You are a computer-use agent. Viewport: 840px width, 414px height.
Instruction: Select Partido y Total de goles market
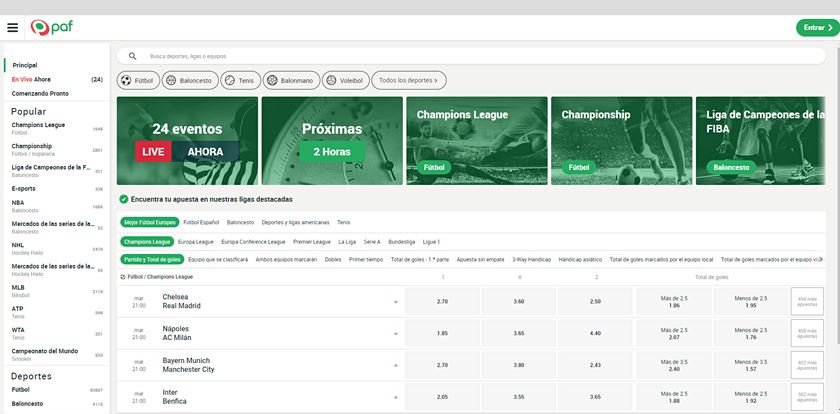152,259
